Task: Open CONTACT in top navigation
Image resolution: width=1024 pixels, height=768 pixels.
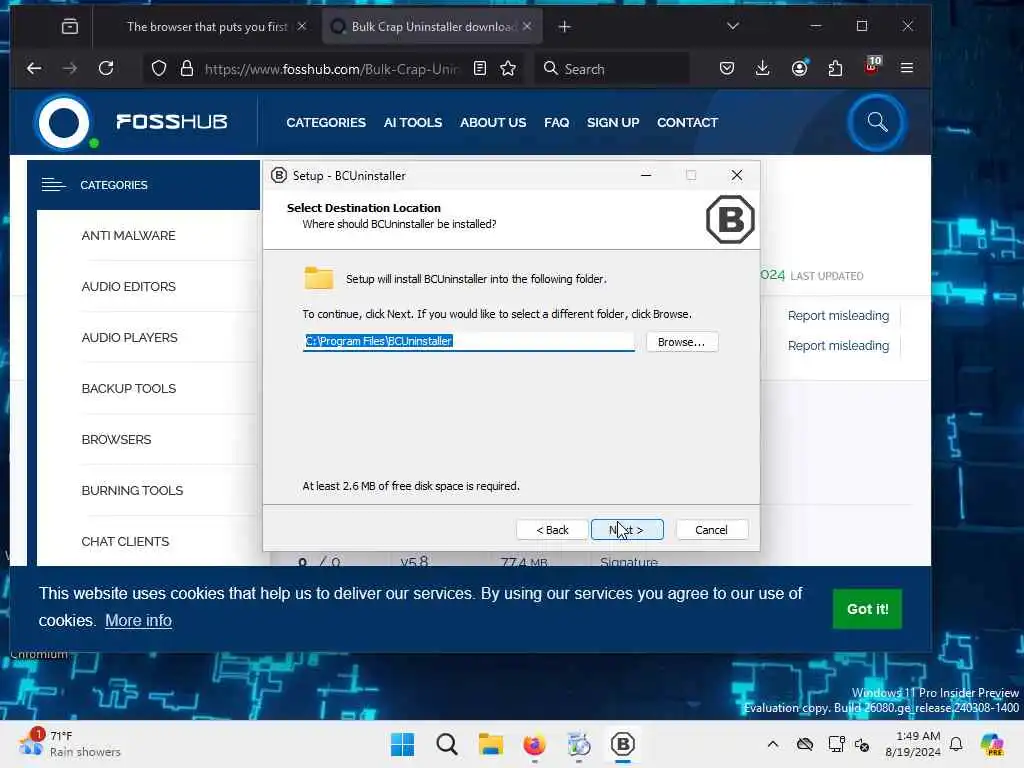Action: click(x=687, y=123)
